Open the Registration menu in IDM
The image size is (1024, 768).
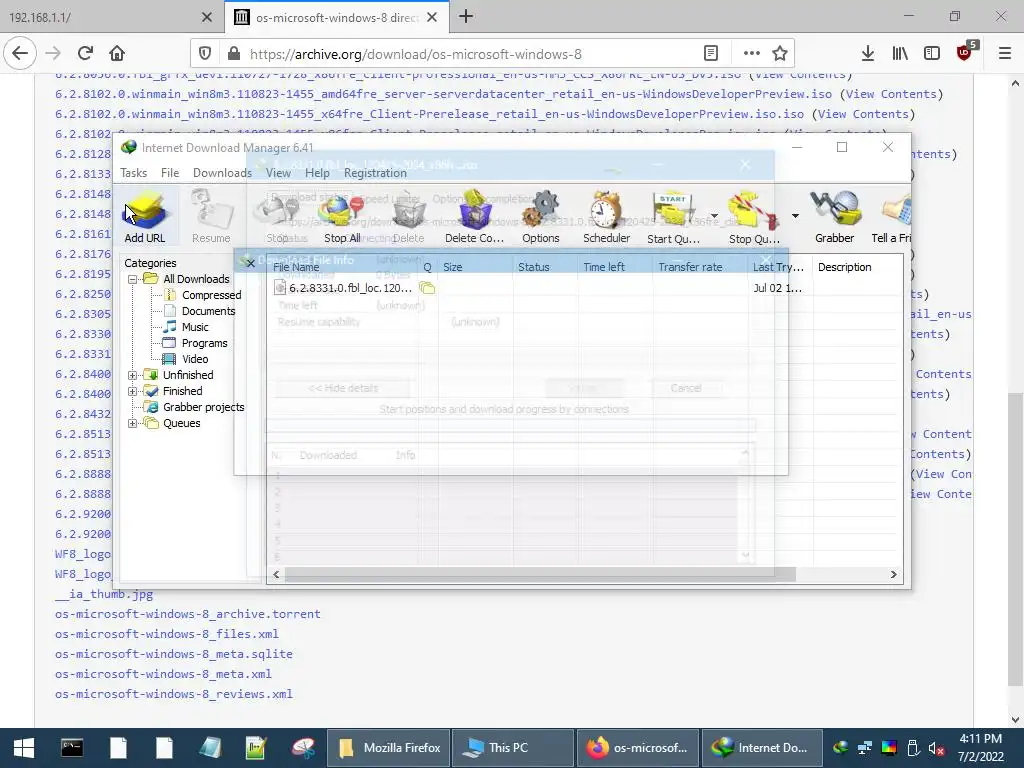click(x=375, y=173)
